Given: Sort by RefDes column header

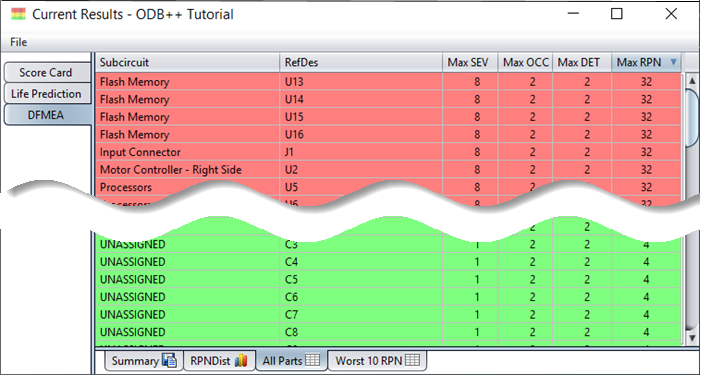Looking at the screenshot, I should click(x=361, y=62).
